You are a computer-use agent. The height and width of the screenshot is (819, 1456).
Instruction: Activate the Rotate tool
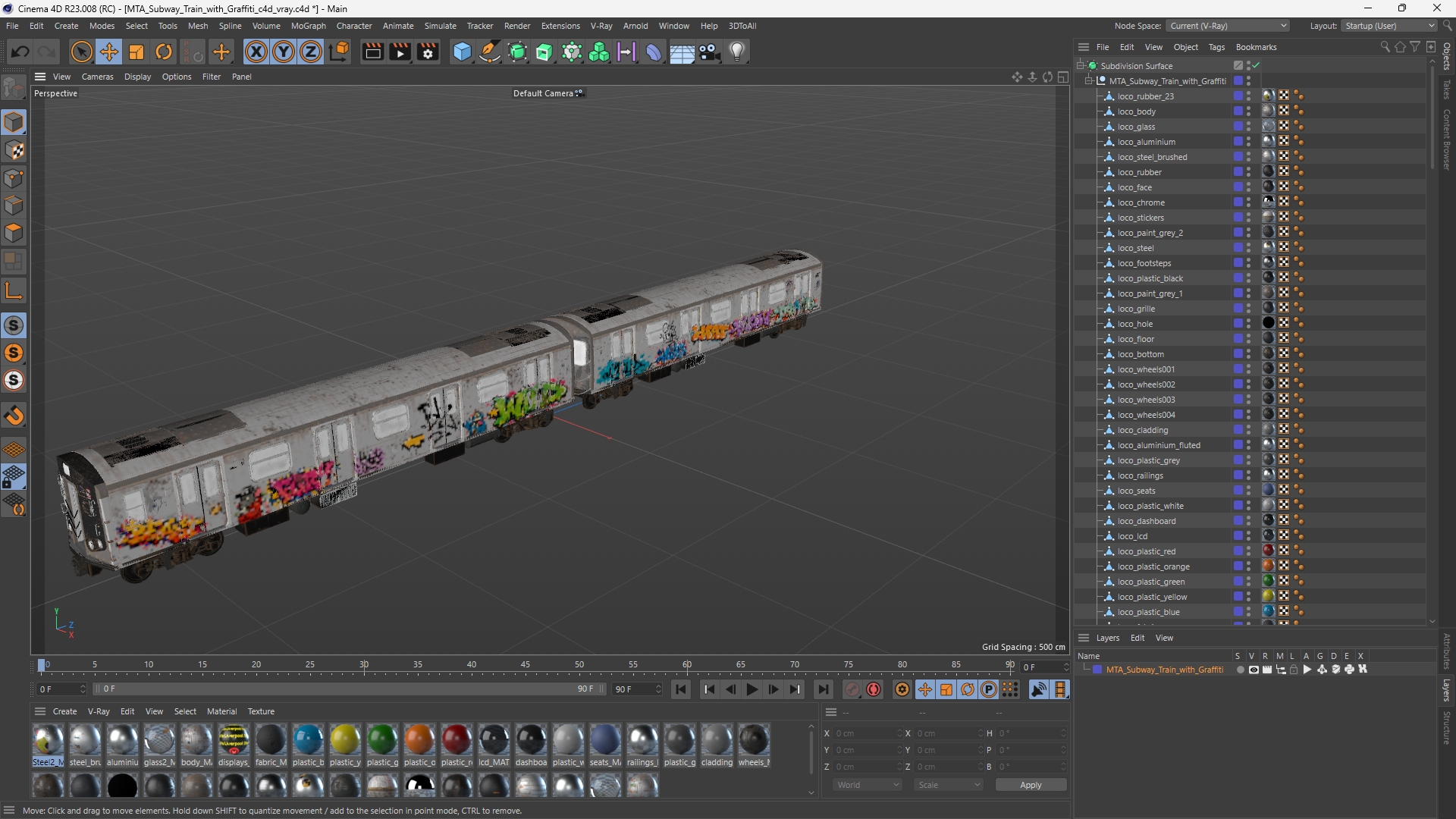164,52
